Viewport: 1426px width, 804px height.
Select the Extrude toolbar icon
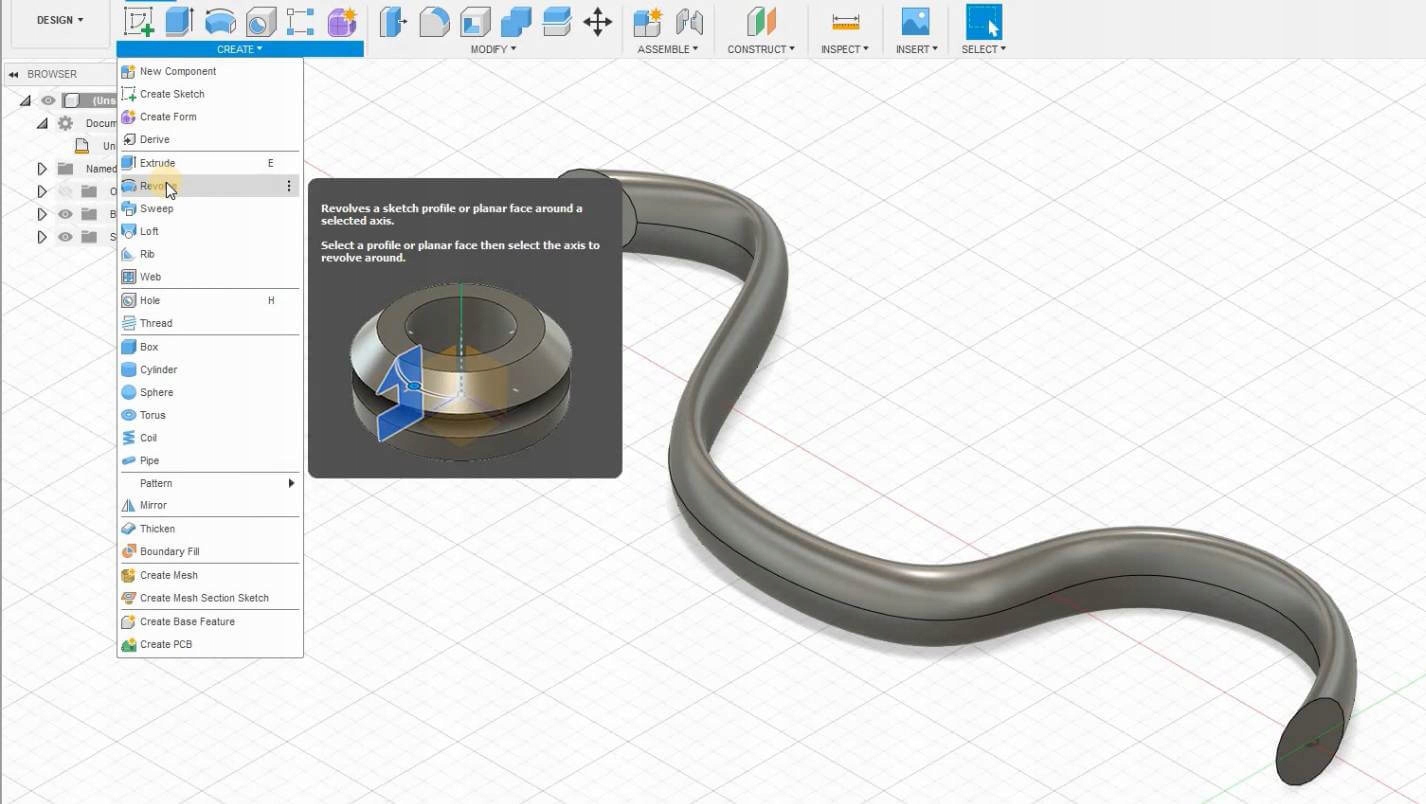tap(179, 21)
